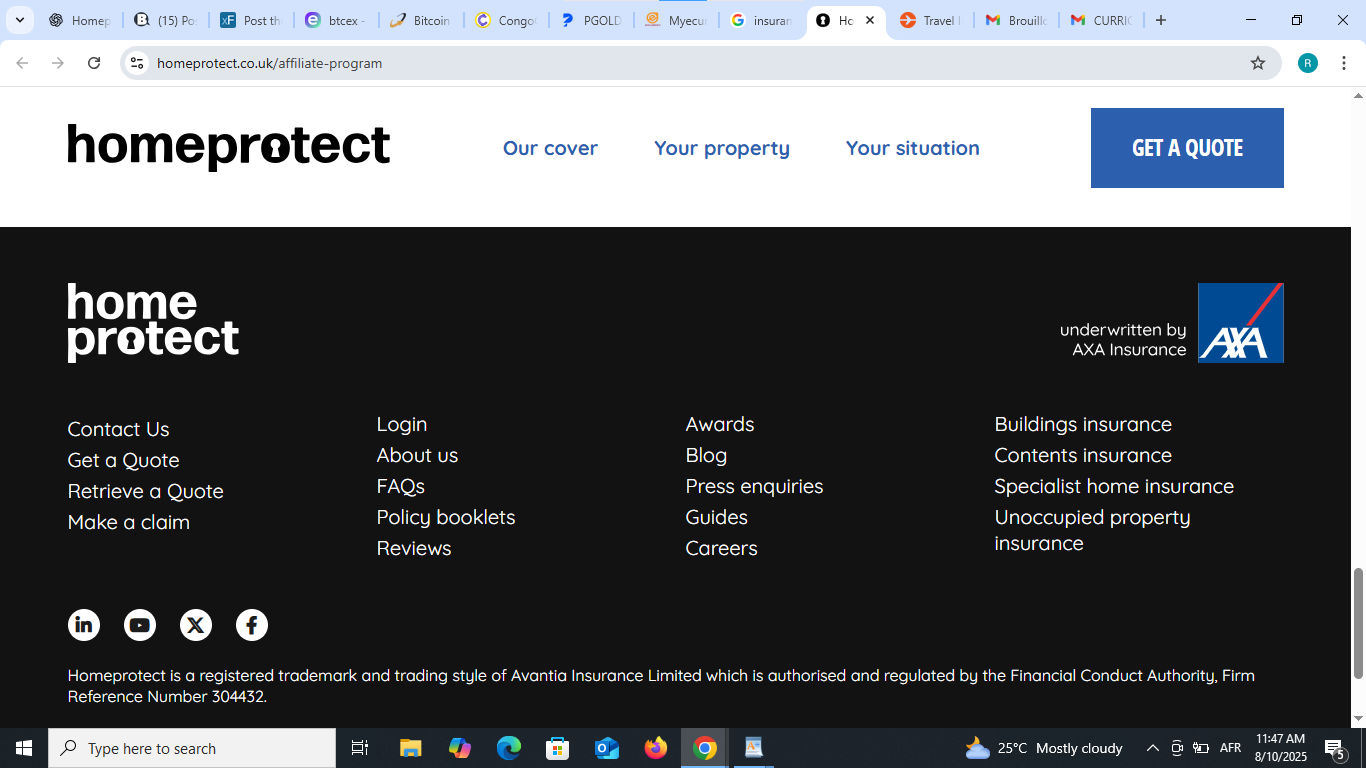Open Reviews link
Screen dimensions: 1366x768
[x=414, y=548]
